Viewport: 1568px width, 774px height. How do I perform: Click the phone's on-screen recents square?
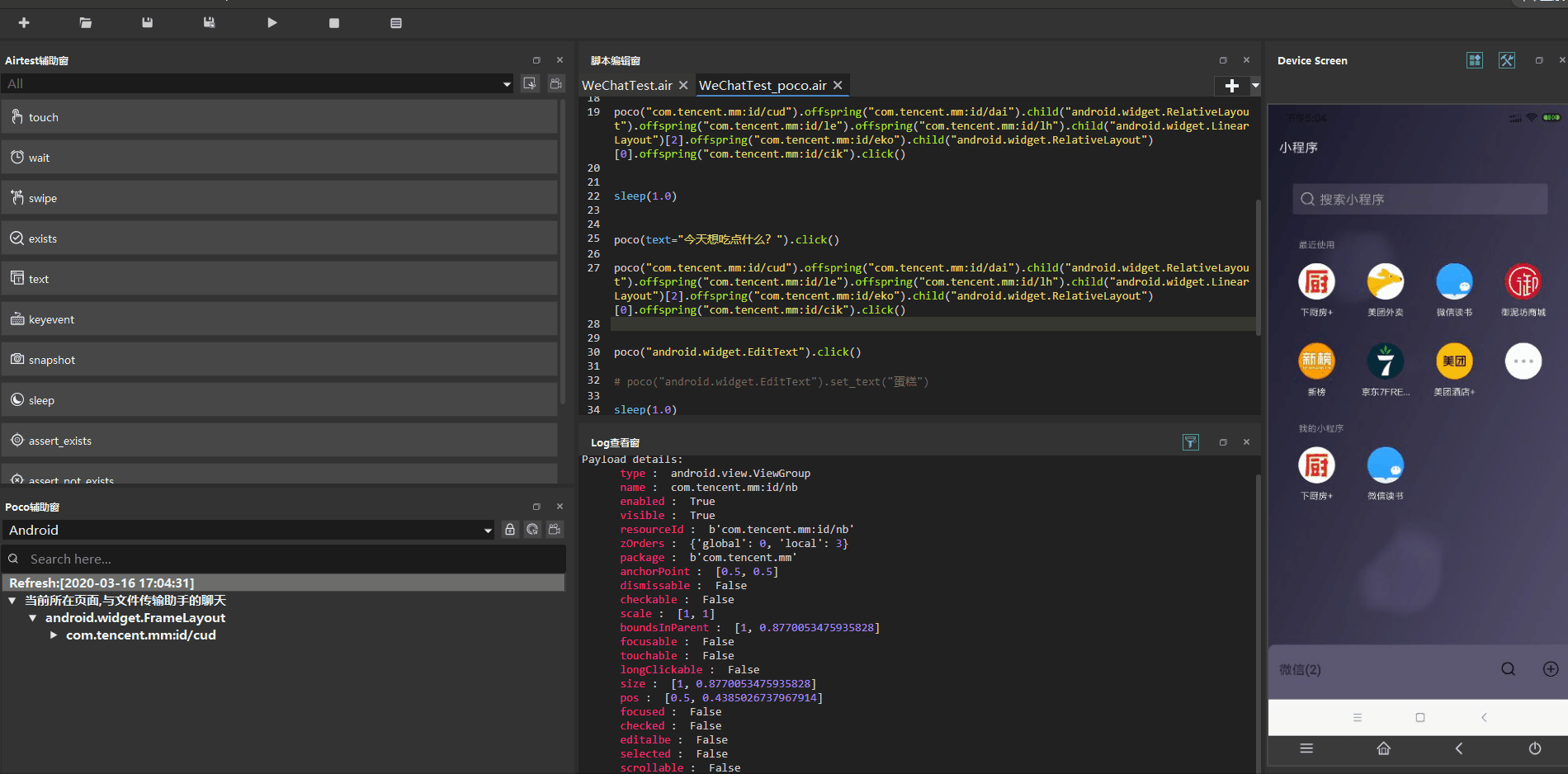1420,717
